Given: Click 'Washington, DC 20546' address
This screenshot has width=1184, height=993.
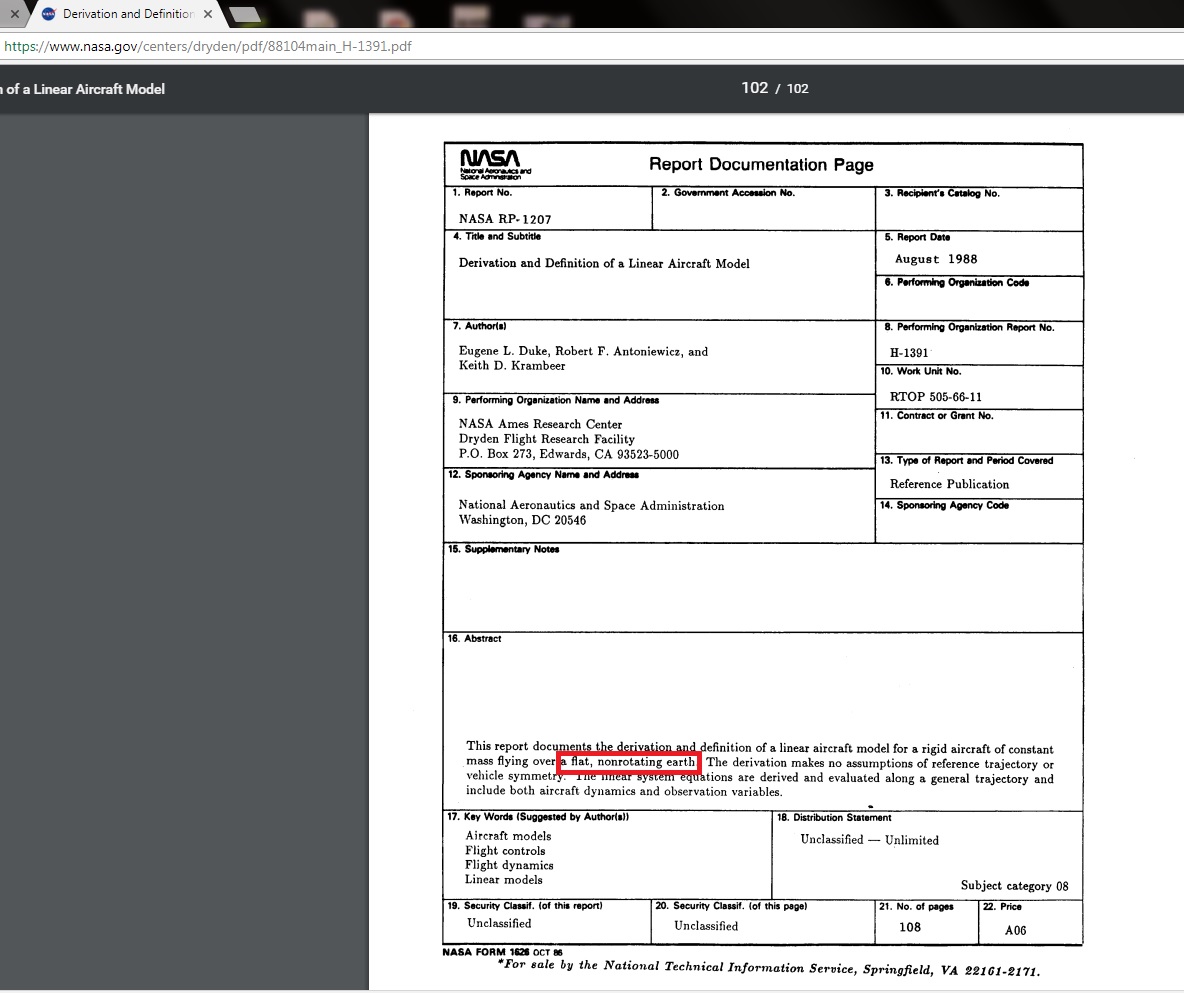Looking at the screenshot, I should point(523,520).
